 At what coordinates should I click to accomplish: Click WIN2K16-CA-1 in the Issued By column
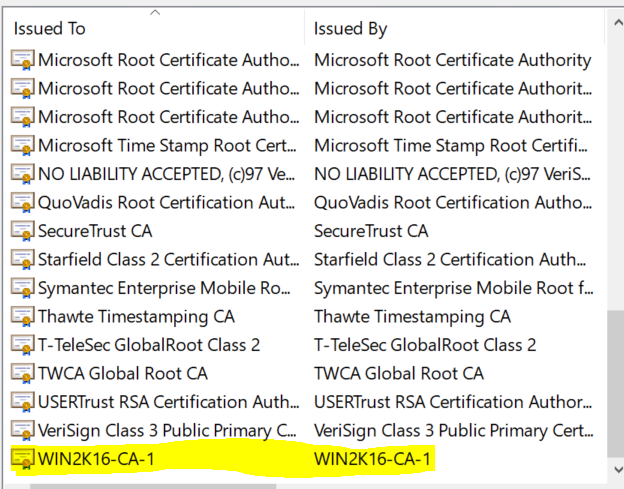click(373, 460)
